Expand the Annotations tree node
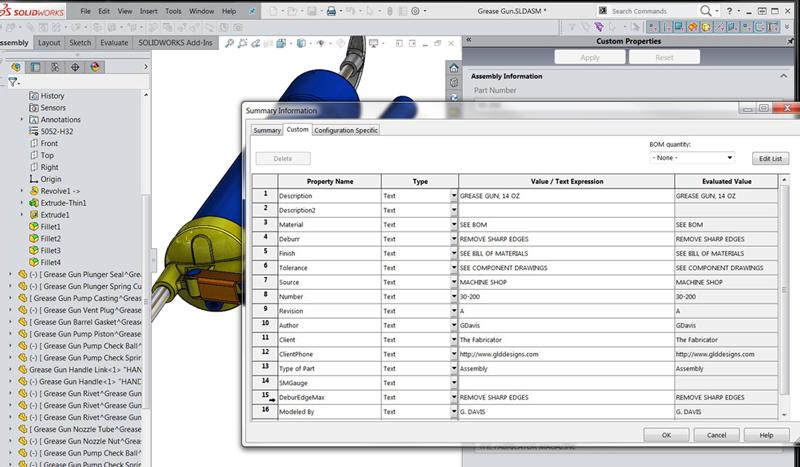 (22, 119)
